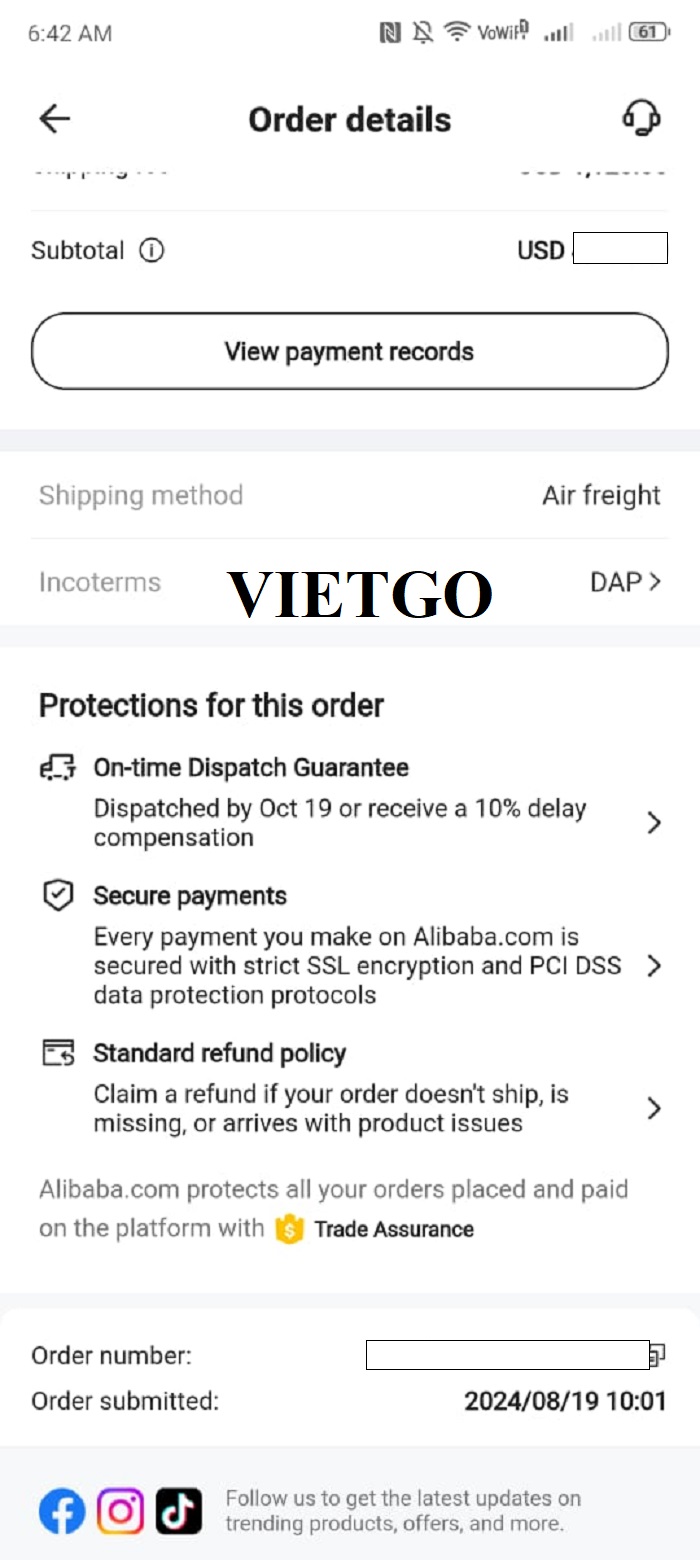Tap the Order details title
This screenshot has width=700, height=1560.
[x=350, y=119]
